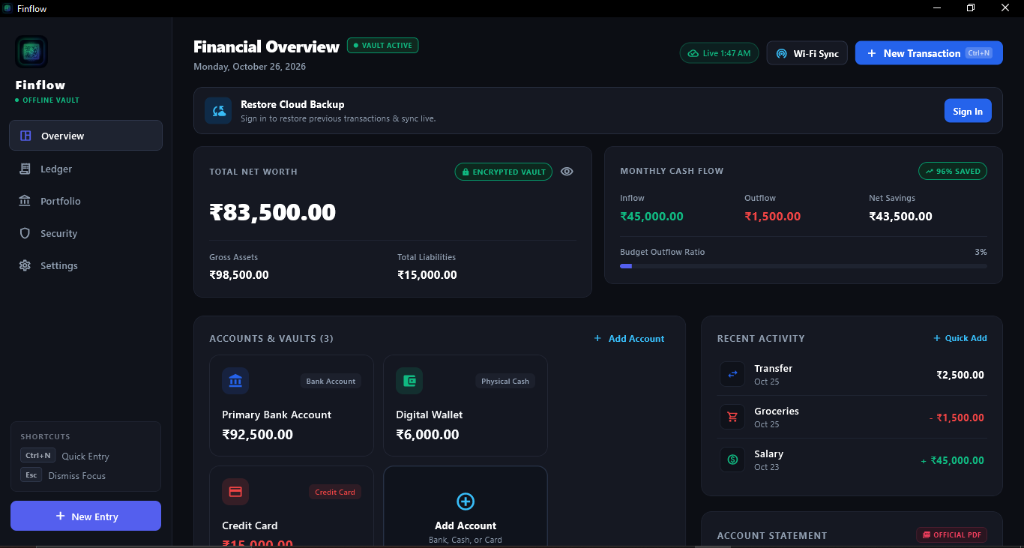Viewport: 1024px width, 548px height.
Task: Click the 96% SAVED badge
Action: 953,171
